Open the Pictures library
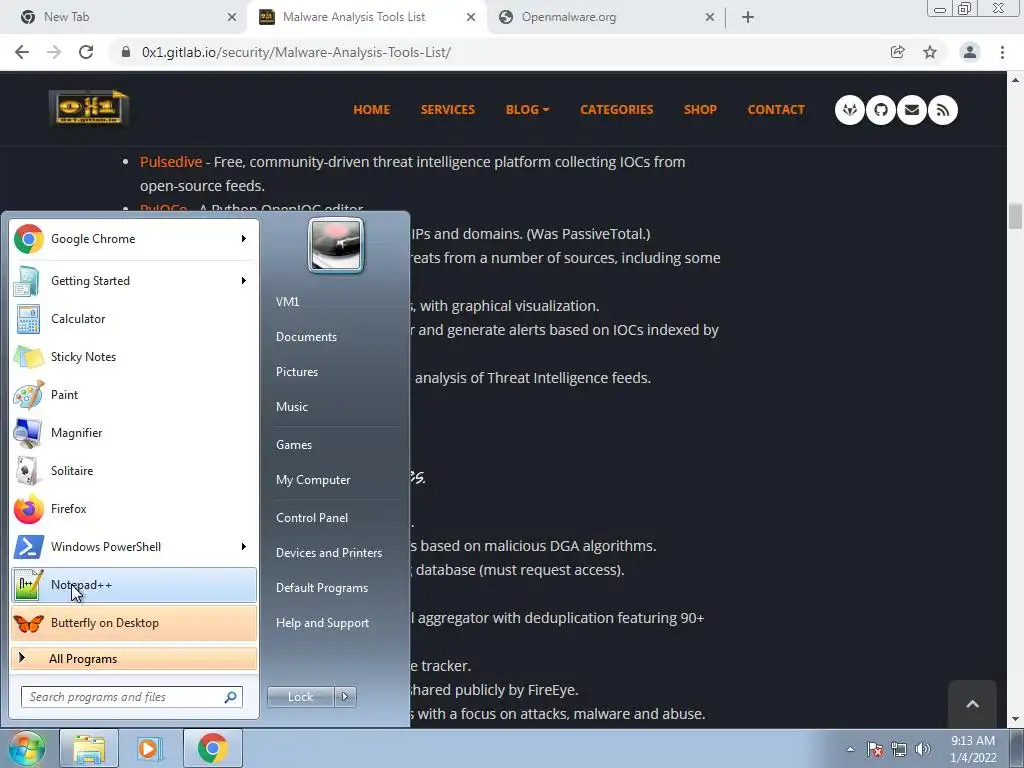Viewport: 1024px width, 768px height. pyautogui.click(x=296, y=372)
